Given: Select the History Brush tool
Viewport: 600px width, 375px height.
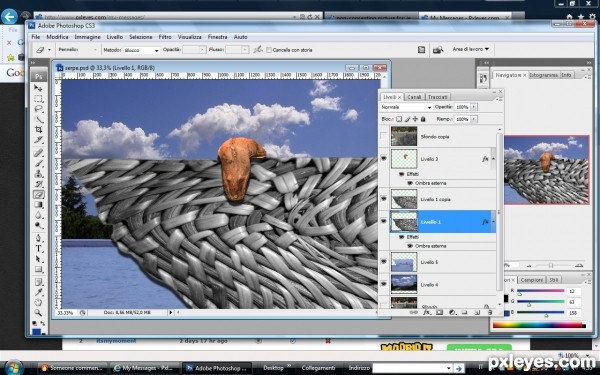Looking at the screenshot, I should click(x=38, y=184).
